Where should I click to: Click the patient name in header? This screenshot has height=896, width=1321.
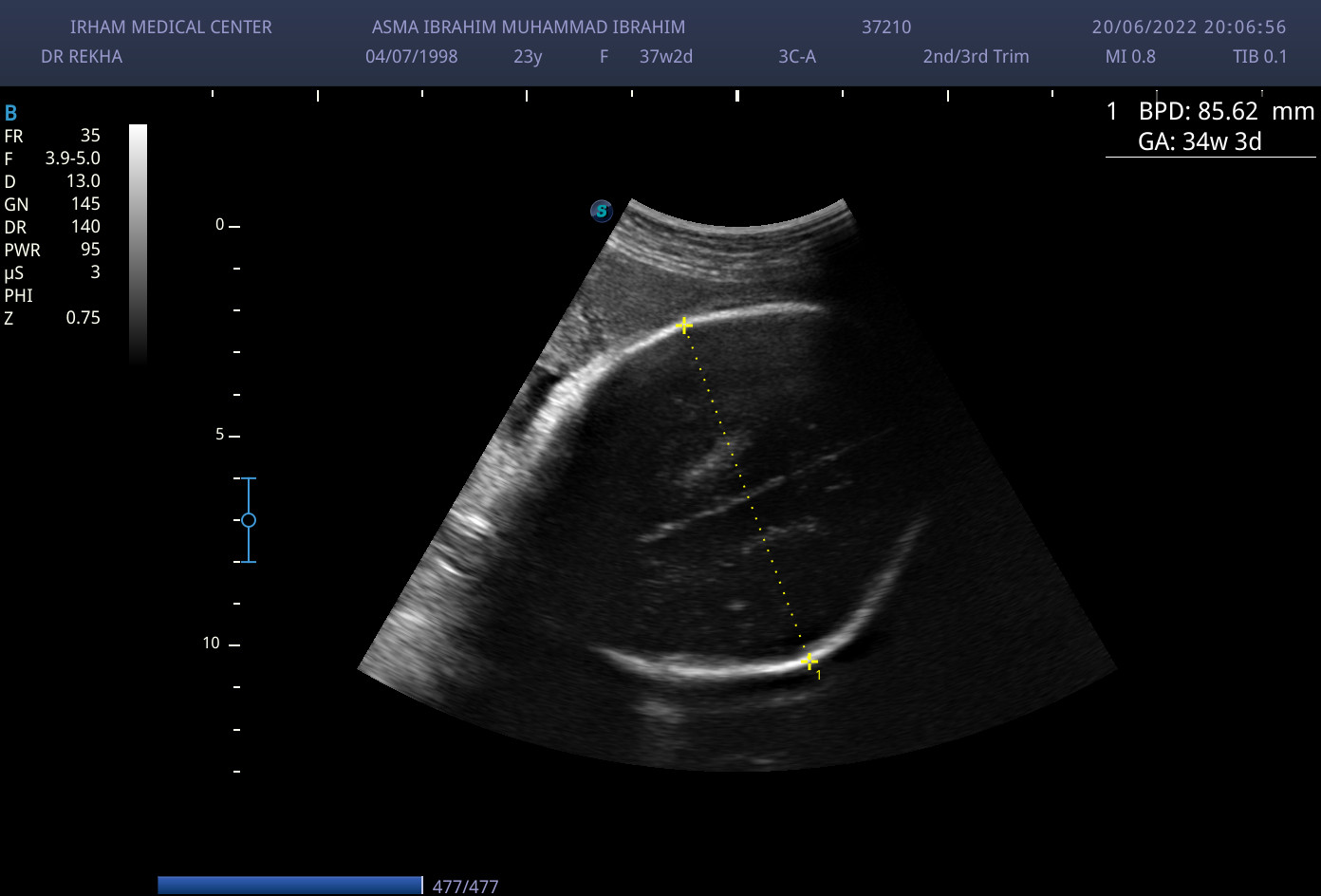(x=528, y=28)
